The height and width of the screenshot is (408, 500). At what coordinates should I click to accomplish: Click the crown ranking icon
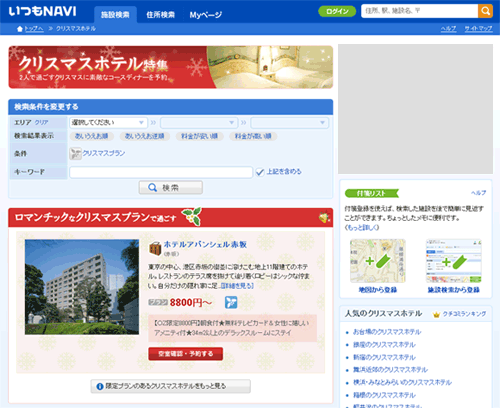436,314
